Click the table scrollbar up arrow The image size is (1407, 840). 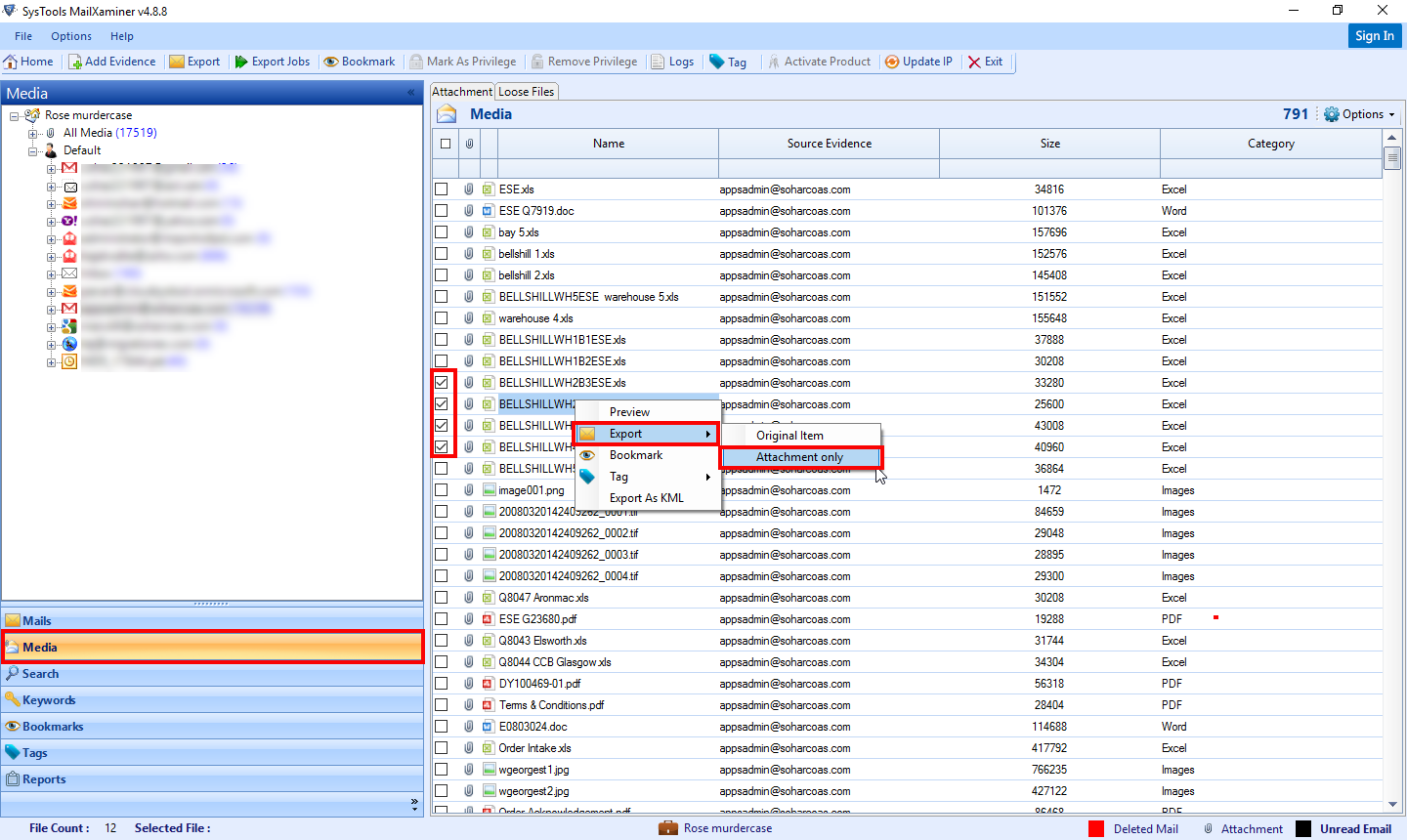tap(1392, 138)
